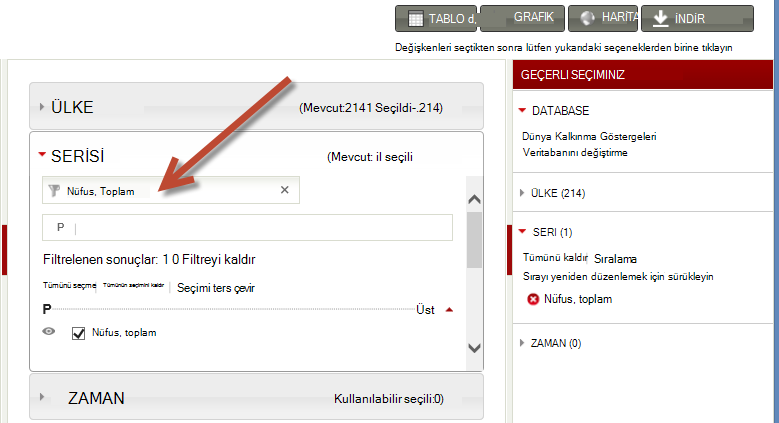Click the series list scroll up arrow
This screenshot has width=779, height=423.
click(x=474, y=199)
